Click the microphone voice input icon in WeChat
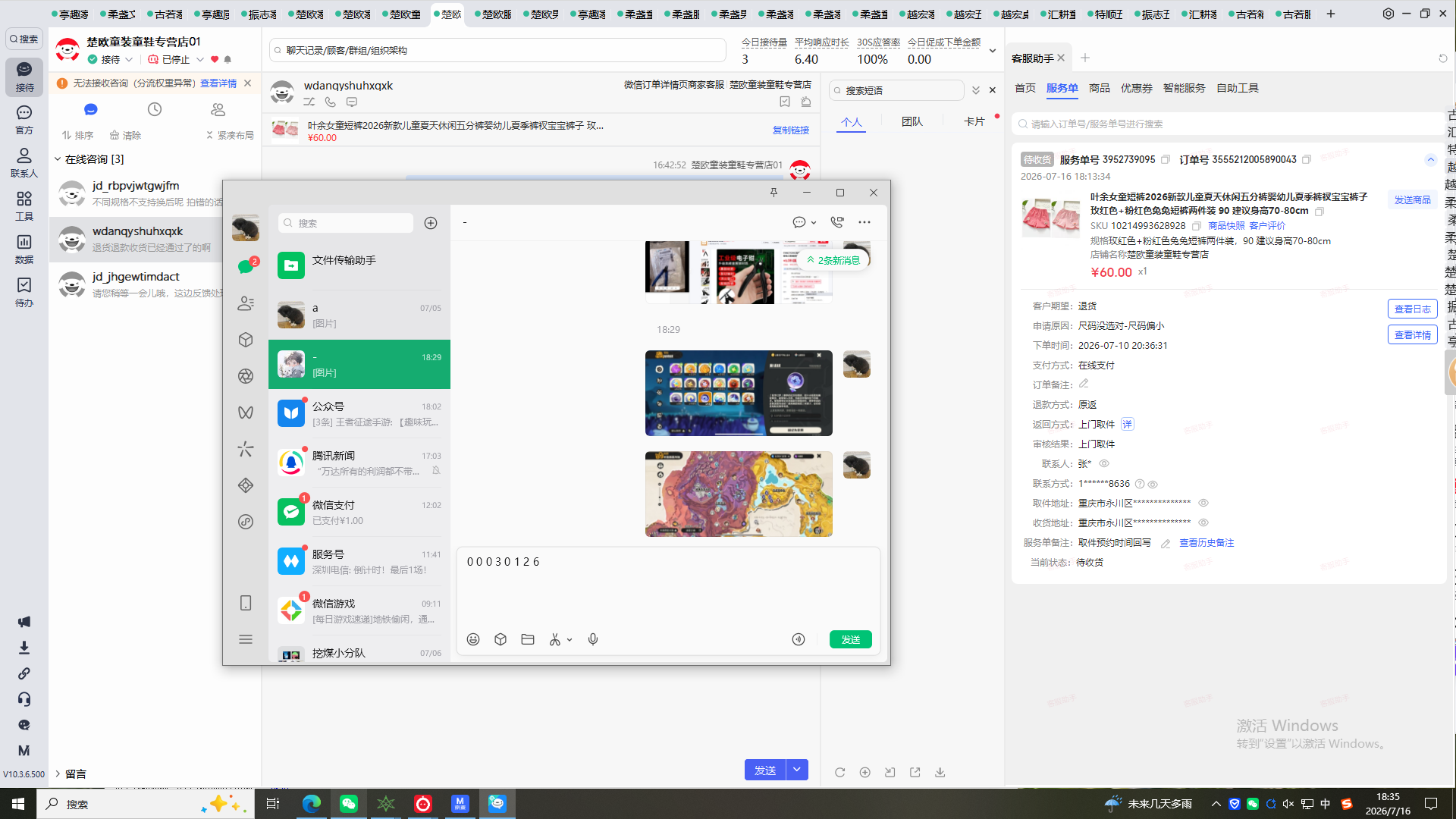This screenshot has width=1456, height=819. click(593, 639)
